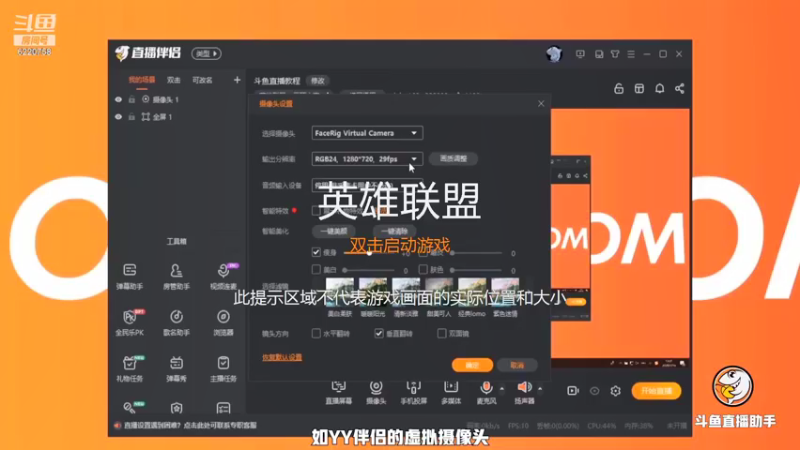Enable the 双面镜 checkbox
The image size is (800, 450).
[441, 333]
